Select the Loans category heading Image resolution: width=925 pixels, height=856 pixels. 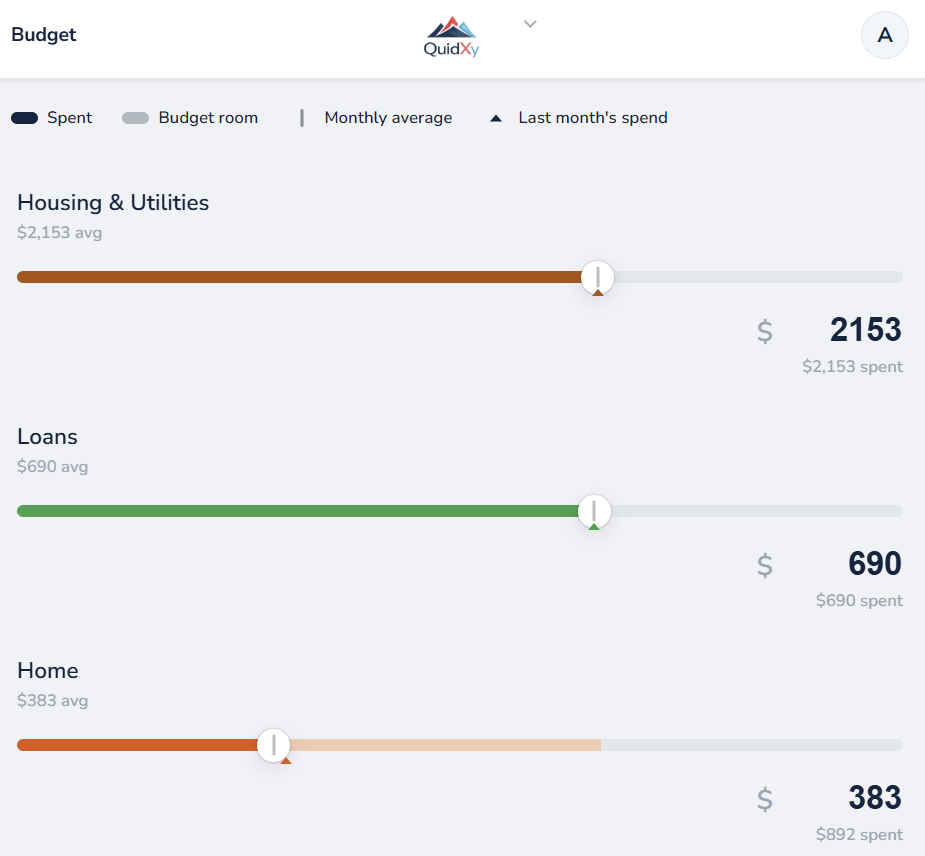[47, 437]
